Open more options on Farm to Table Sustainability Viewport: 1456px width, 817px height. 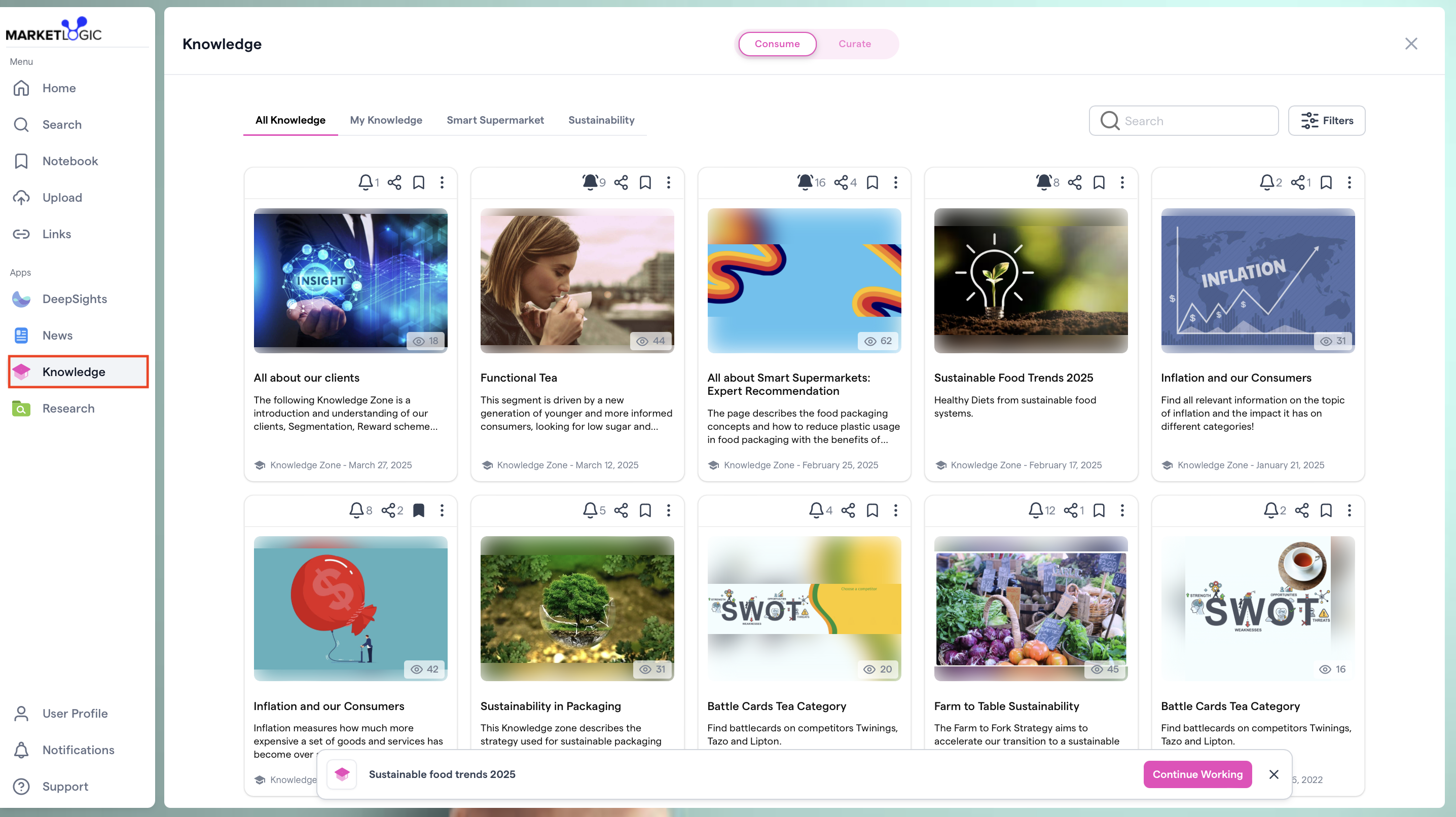tap(1122, 510)
